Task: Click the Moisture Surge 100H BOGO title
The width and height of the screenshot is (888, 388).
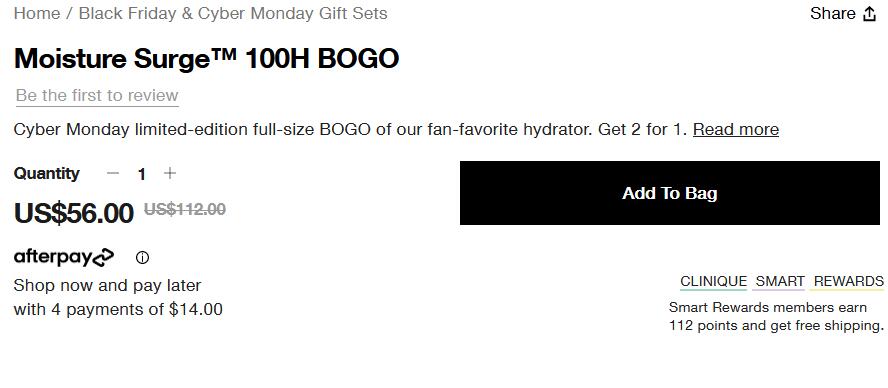Action: (206, 58)
